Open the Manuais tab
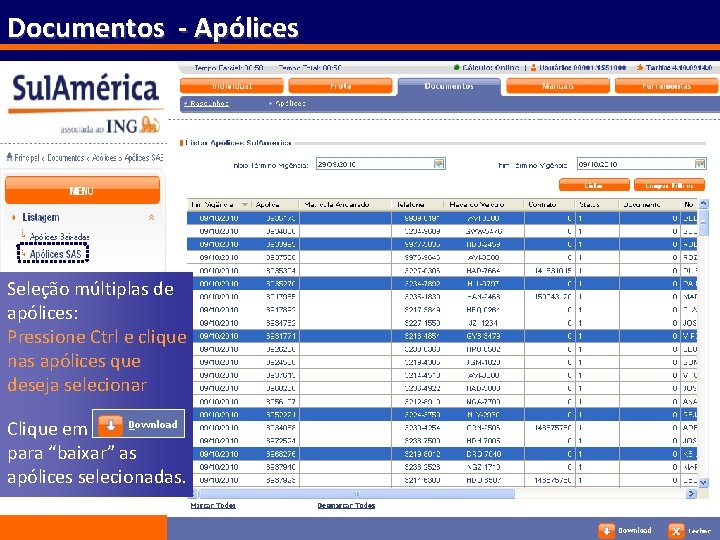The image size is (720, 540). 558,86
